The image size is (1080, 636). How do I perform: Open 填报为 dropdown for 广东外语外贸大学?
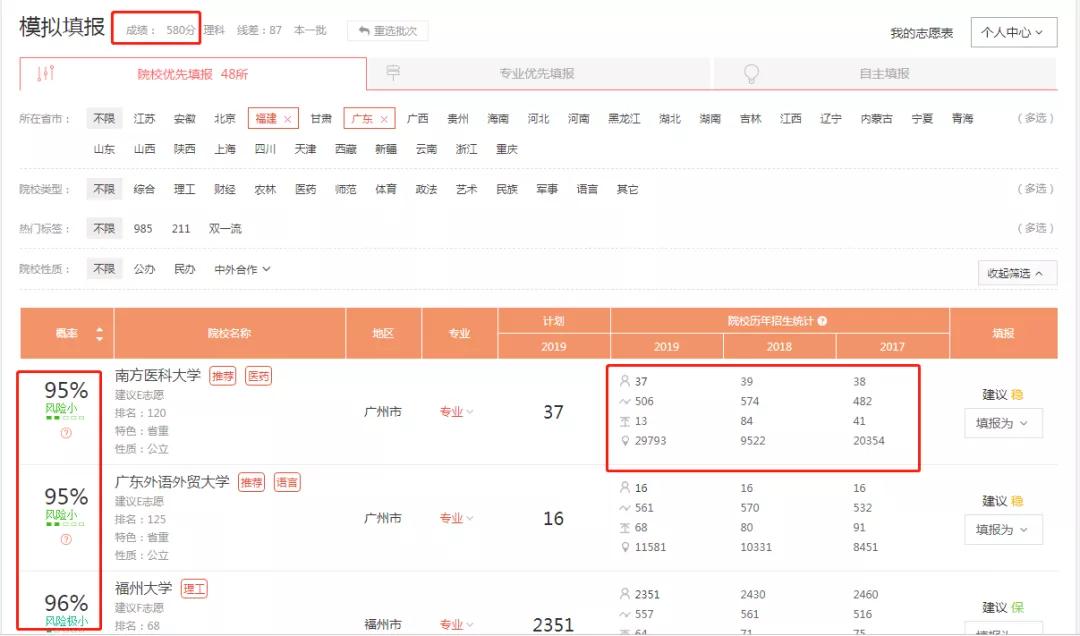coord(1003,529)
